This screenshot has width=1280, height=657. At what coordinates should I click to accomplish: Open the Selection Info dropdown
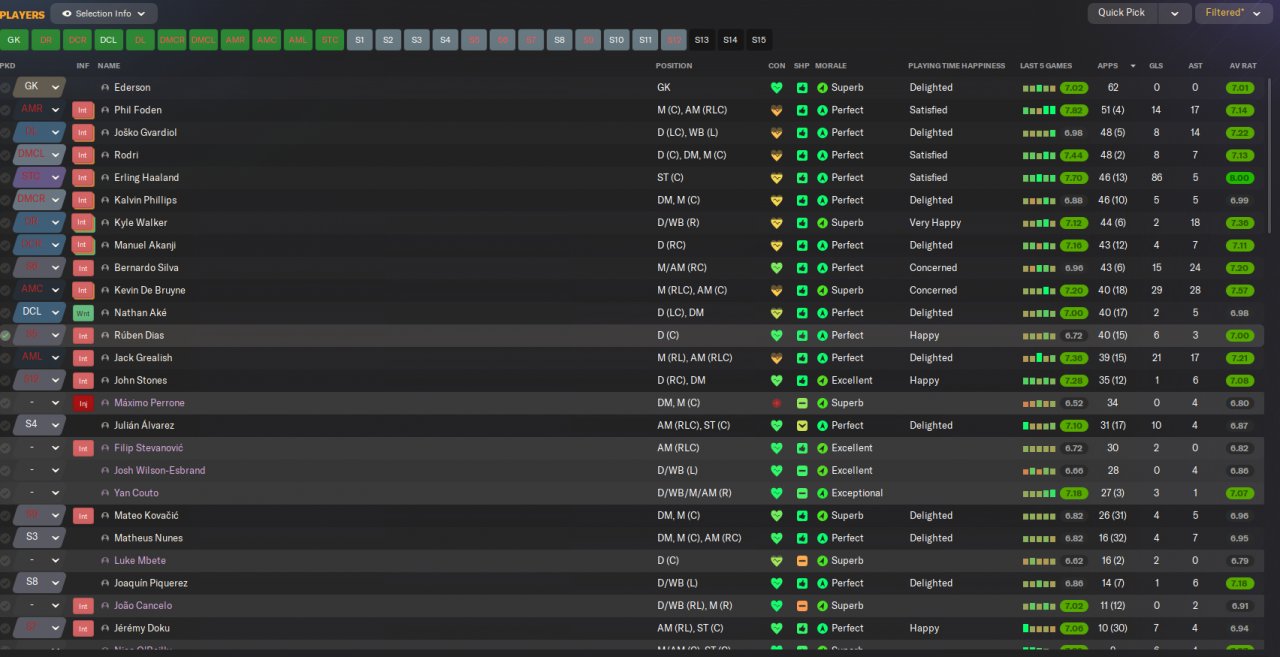104,13
